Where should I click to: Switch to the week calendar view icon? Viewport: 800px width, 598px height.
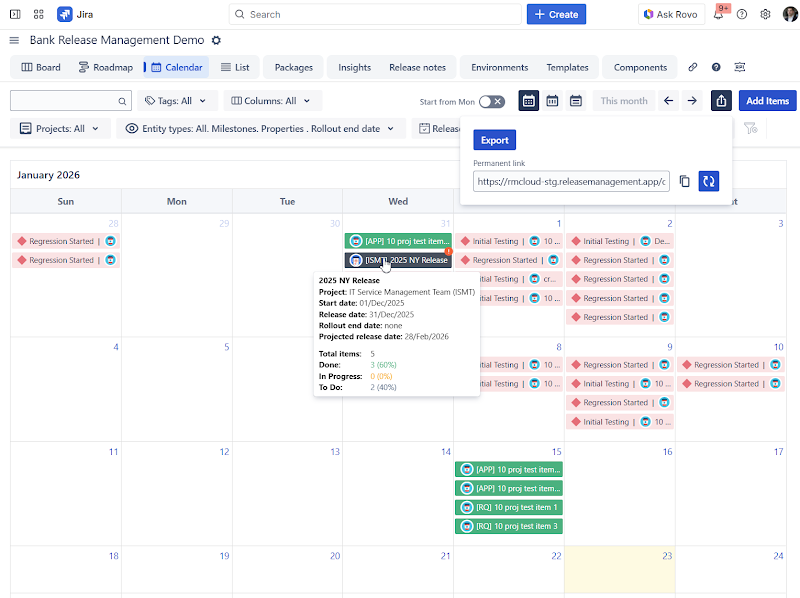pos(553,101)
